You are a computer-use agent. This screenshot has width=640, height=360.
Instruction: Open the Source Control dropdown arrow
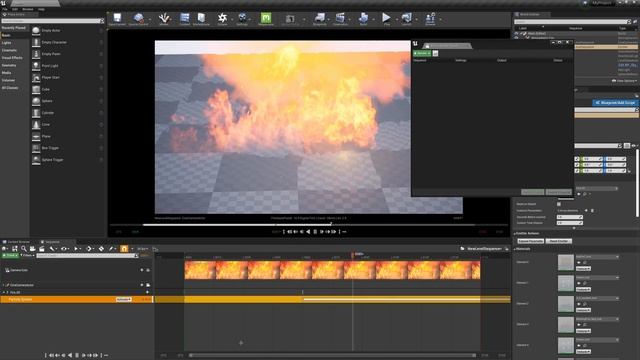150,19
